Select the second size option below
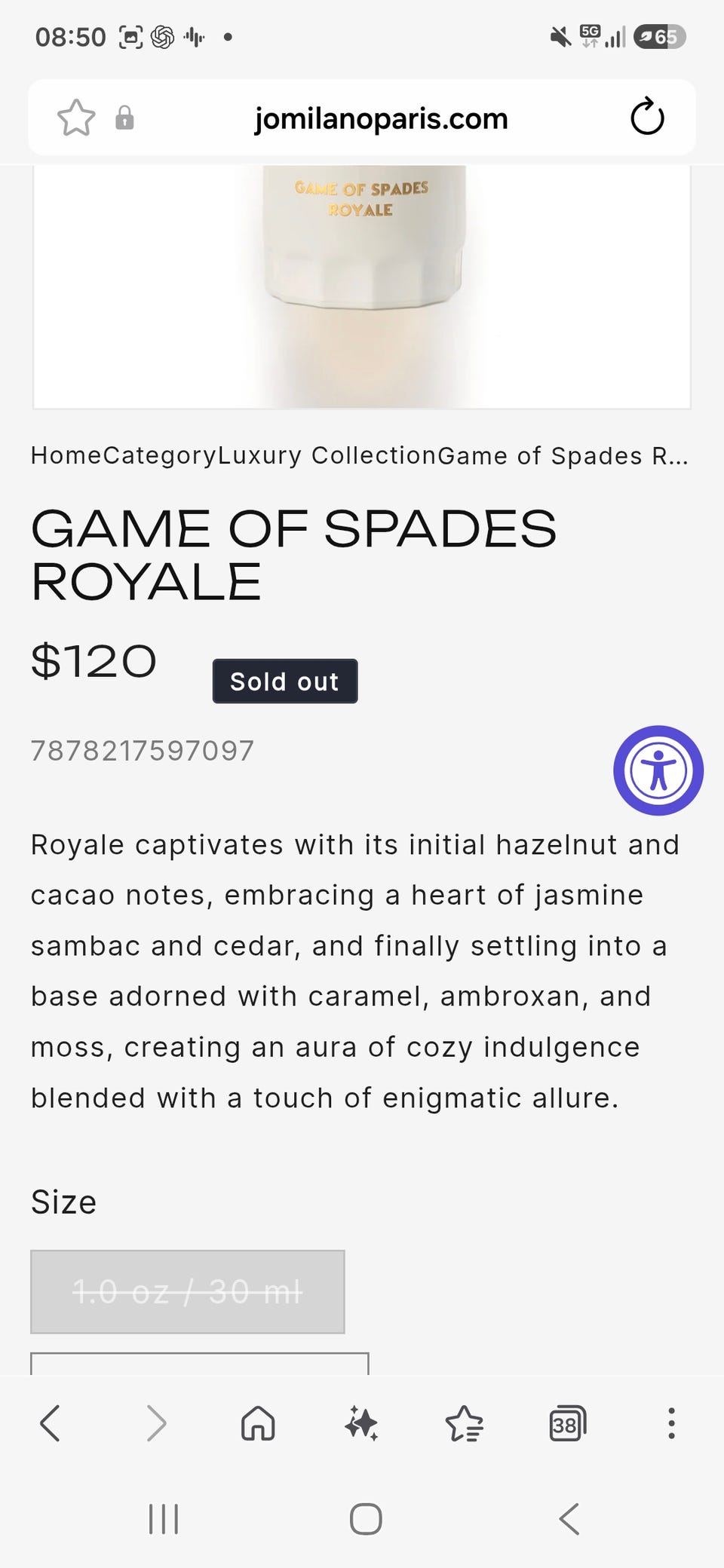The height and width of the screenshot is (1568, 724). [200, 1364]
